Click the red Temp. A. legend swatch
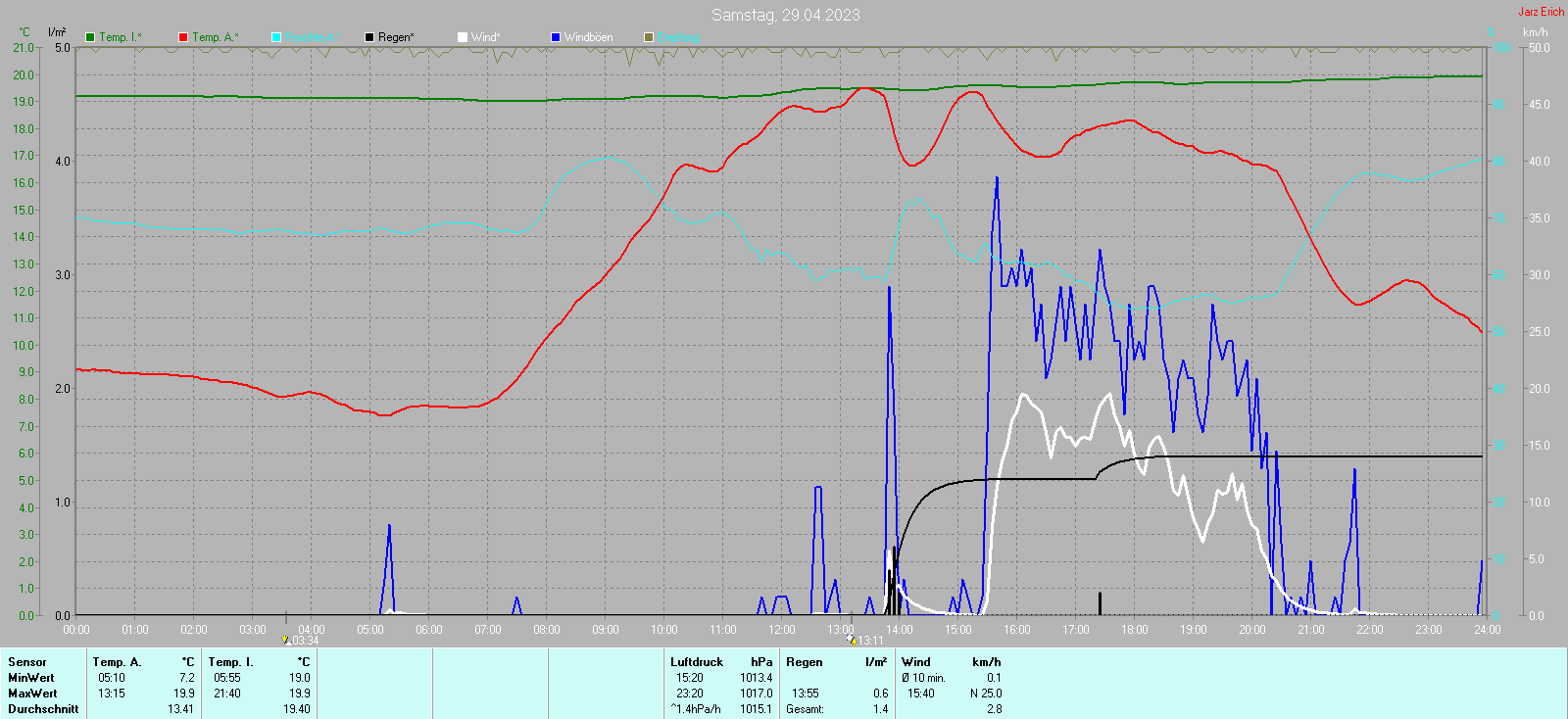This screenshot has width=1568, height=719. (x=183, y=37)
